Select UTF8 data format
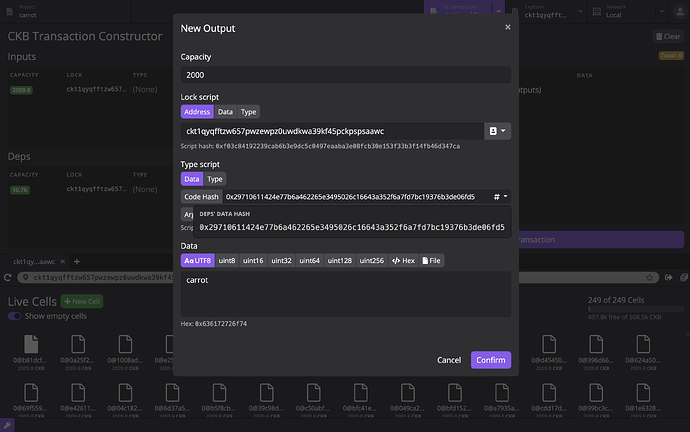 (x=198, y=260)
